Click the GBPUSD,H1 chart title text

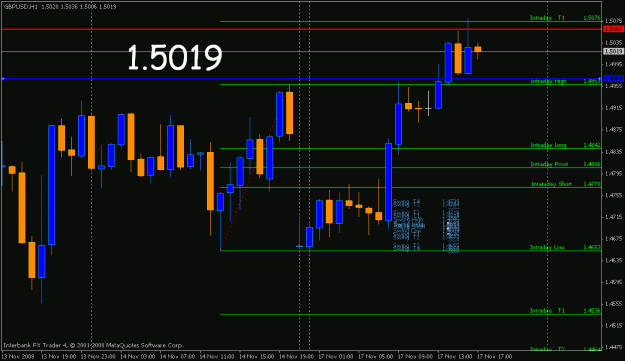[21, 7]
